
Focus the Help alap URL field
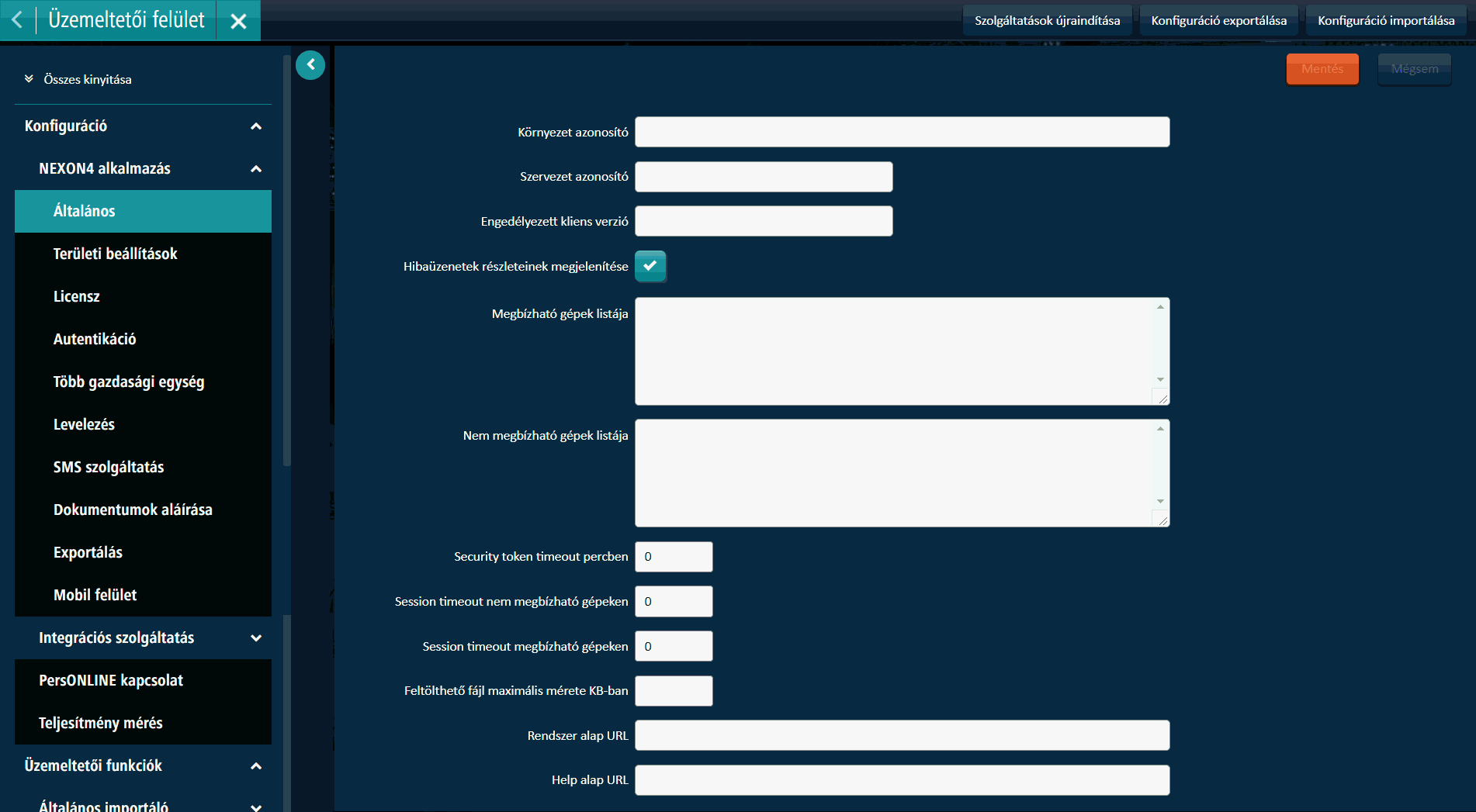[902, 780]
